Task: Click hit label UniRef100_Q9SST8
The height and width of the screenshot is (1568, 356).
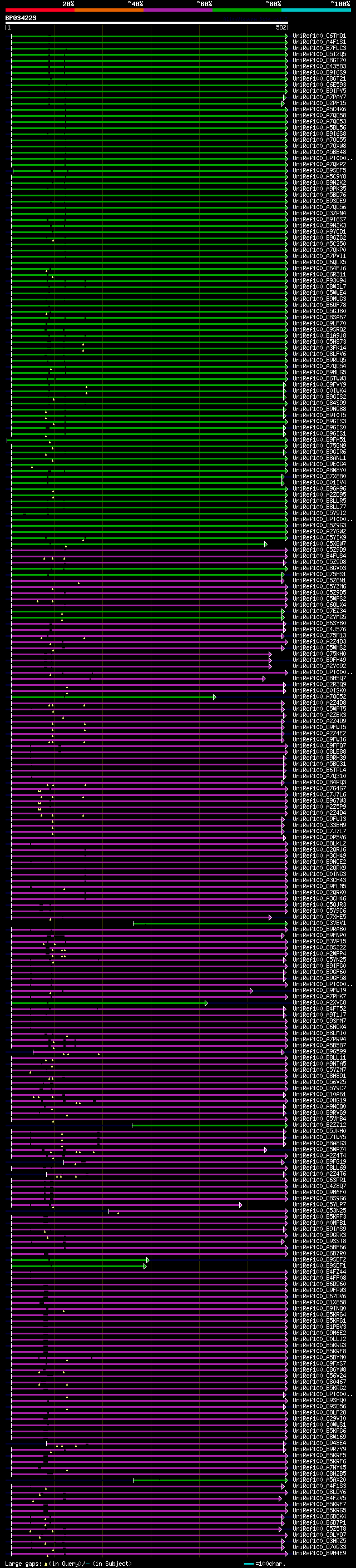Action: point(319,1241)
